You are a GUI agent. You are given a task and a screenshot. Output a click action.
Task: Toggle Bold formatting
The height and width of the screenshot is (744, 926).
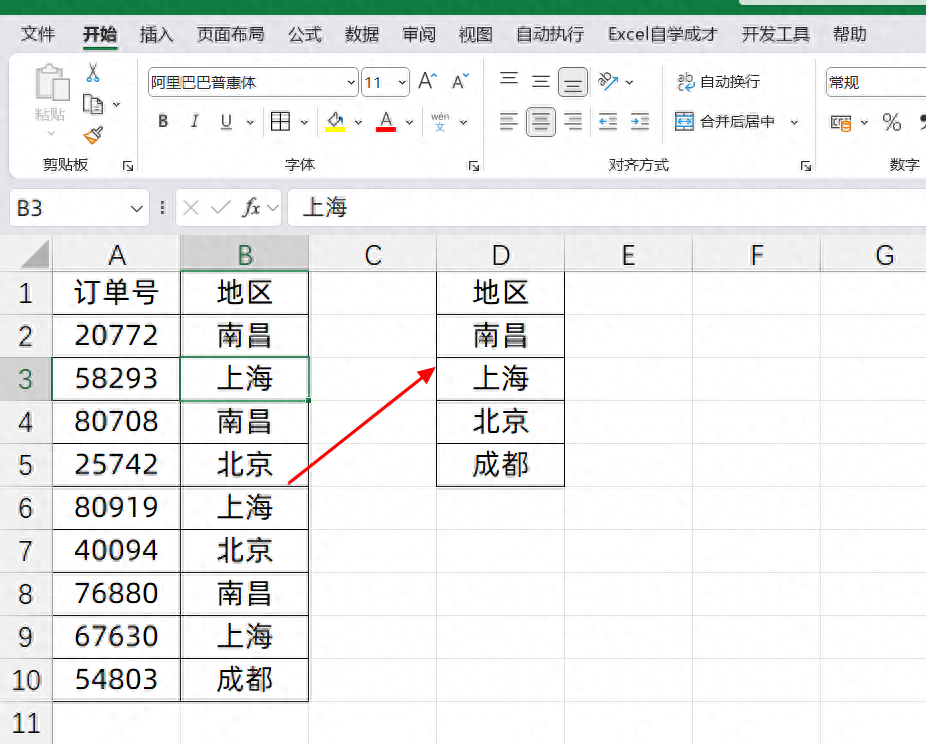pyautogui.click(x=164, y=122)
